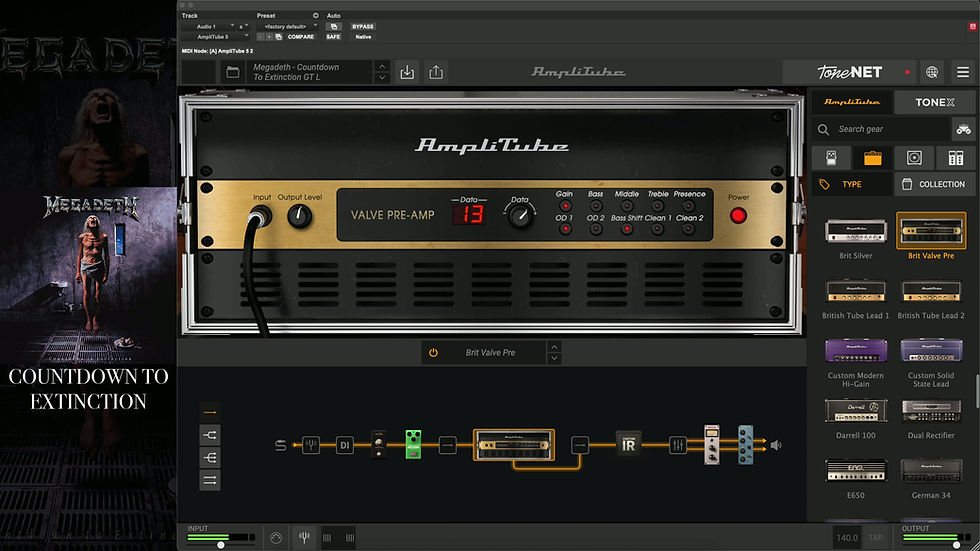Switch to previous amp model chevron

(x=554, y=347)
